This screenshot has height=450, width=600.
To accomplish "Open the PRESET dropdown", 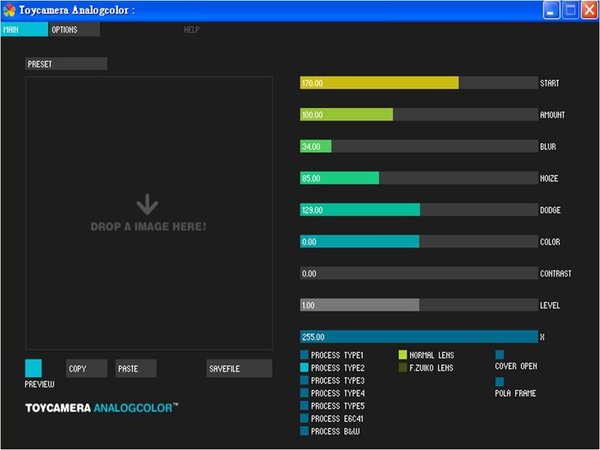I will click(x=66, y=64).
